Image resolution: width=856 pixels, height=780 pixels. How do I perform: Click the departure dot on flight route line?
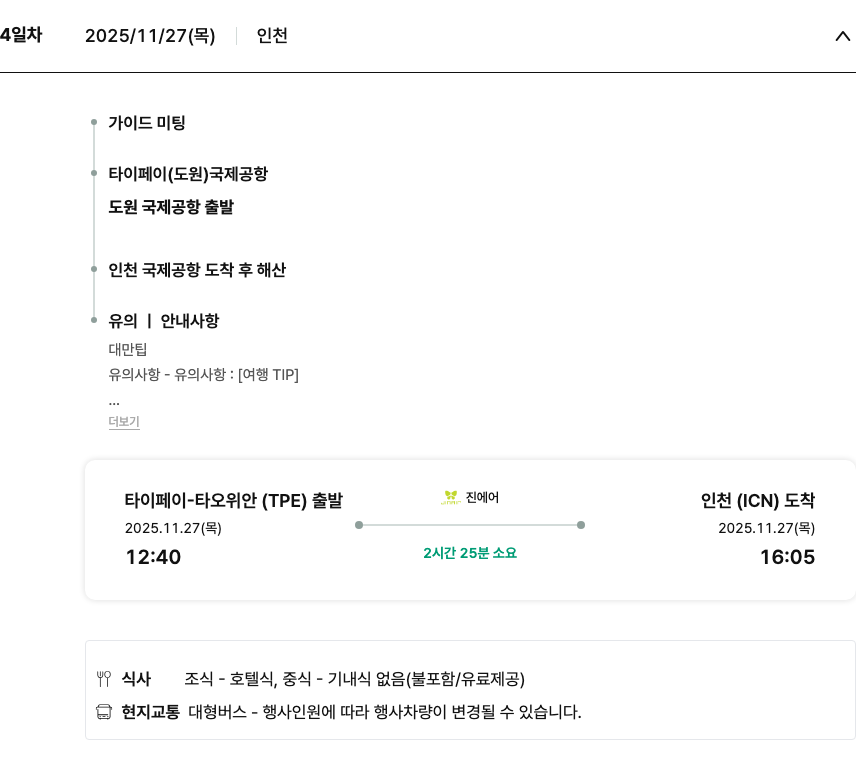click(x=359, y=525)
